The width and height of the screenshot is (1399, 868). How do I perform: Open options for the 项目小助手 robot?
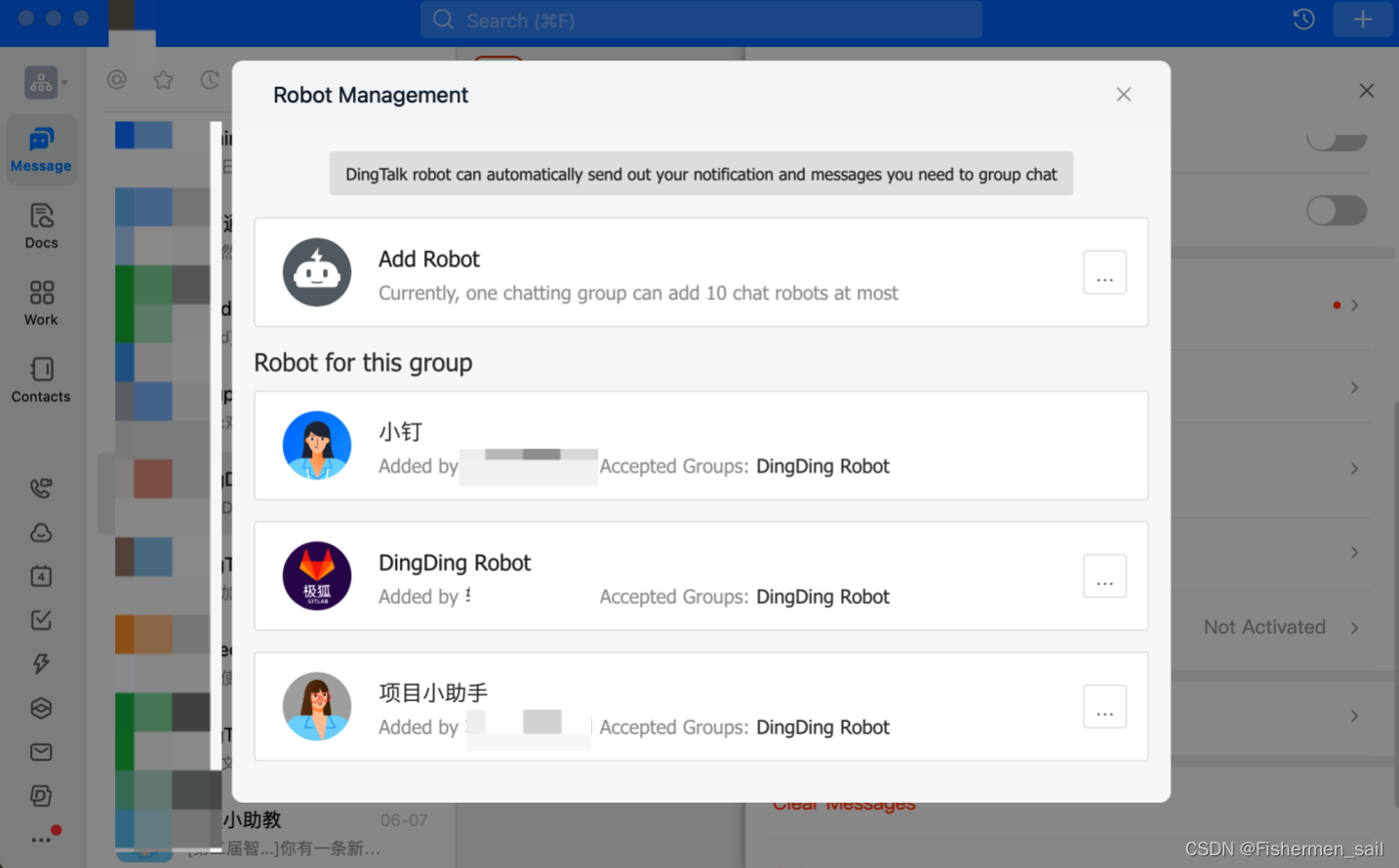click(x=1104, y=706)
